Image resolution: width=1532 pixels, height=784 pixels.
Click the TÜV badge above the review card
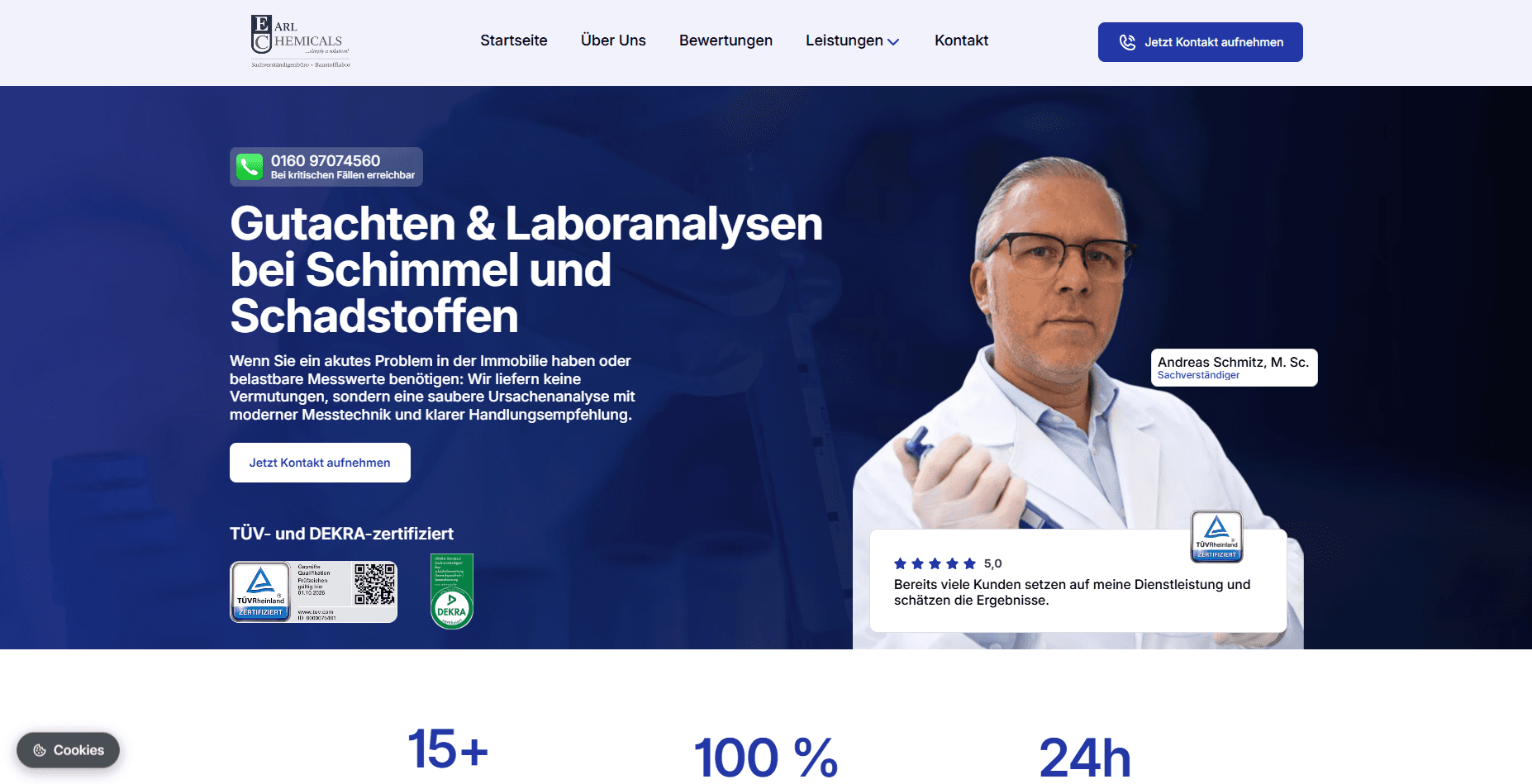pyautogui.click(x=1216, y=536)
